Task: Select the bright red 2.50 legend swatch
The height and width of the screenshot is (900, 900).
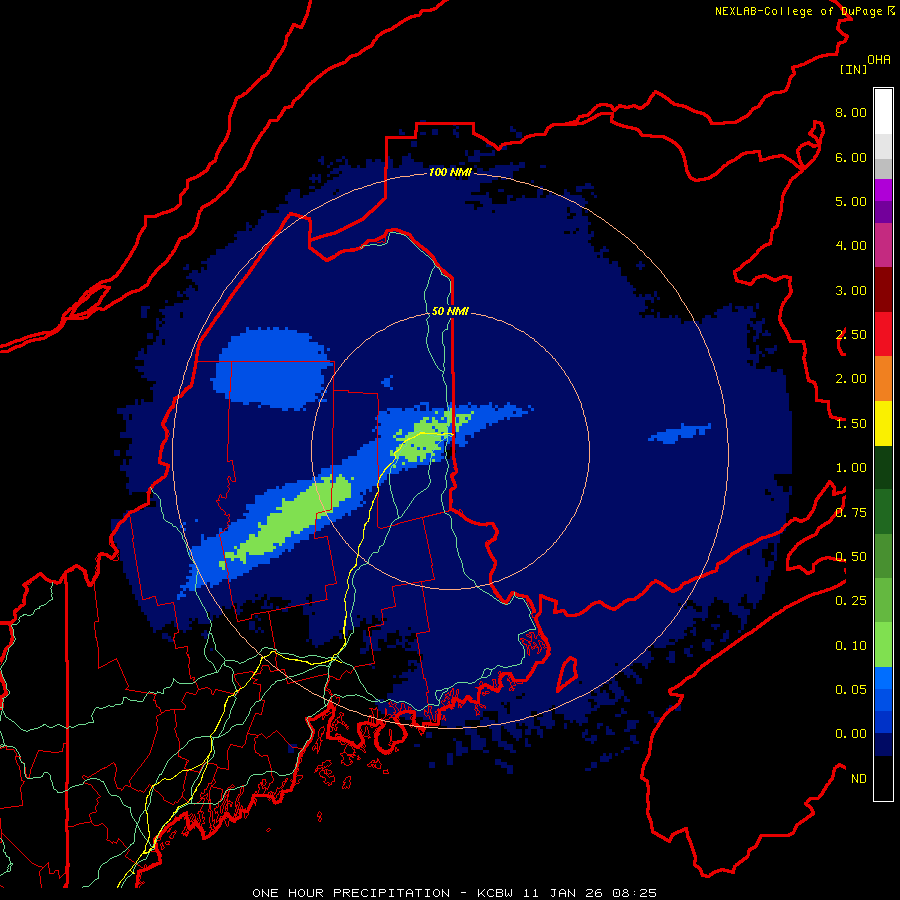Action: (883, 335)
